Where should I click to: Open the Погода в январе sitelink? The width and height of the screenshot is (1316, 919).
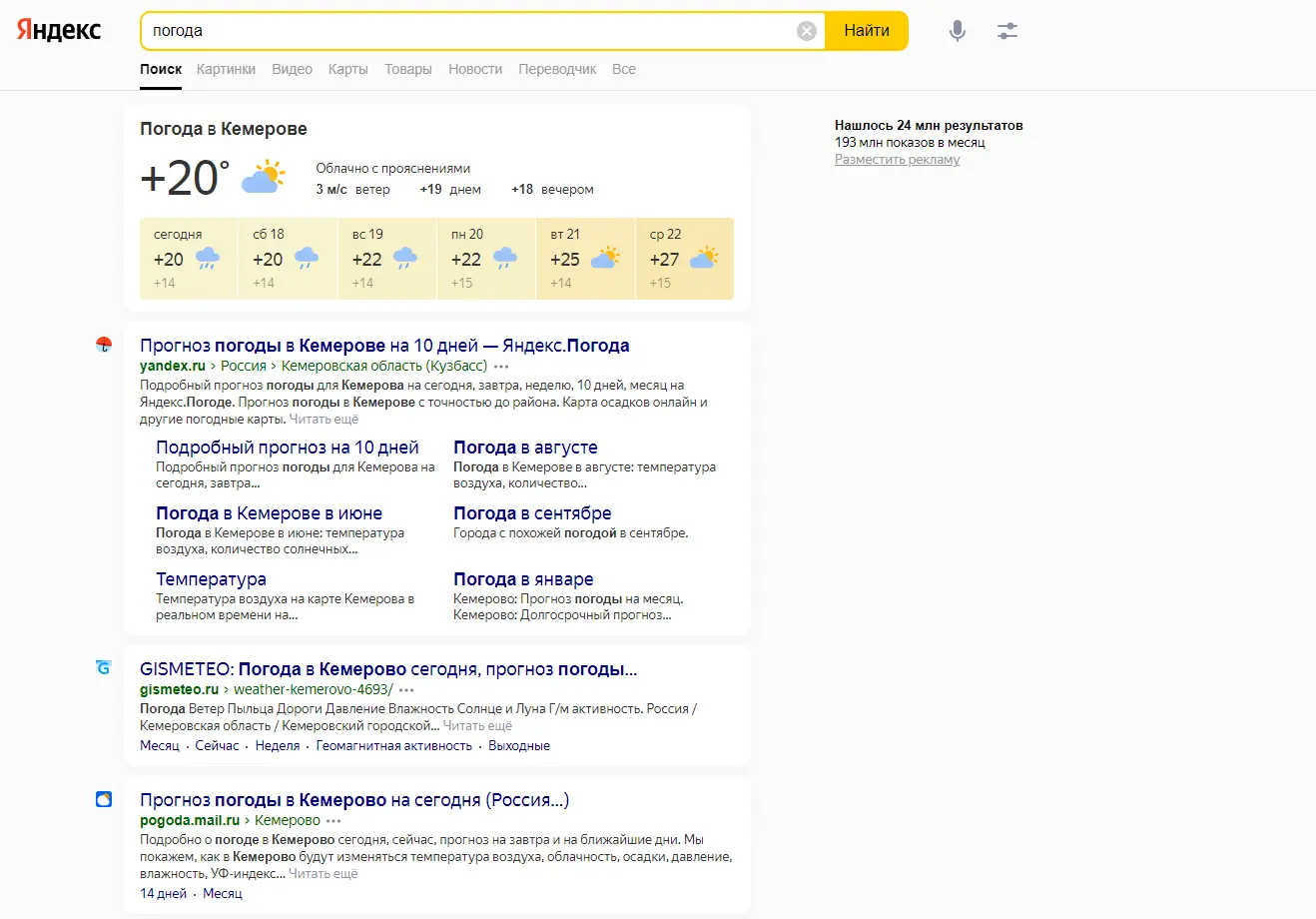coord(523,579)
